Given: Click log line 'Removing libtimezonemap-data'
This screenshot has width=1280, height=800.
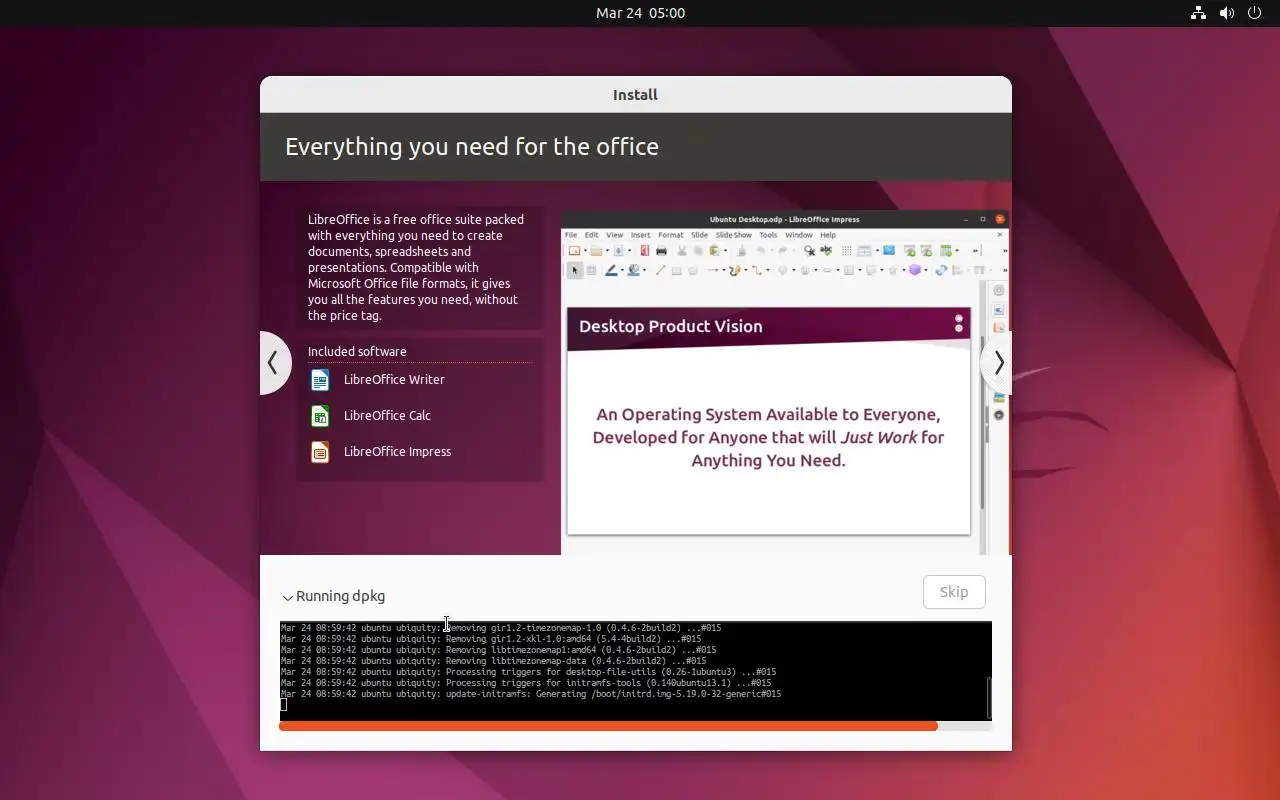Looking at the screenshot, I should click(494, 661).
